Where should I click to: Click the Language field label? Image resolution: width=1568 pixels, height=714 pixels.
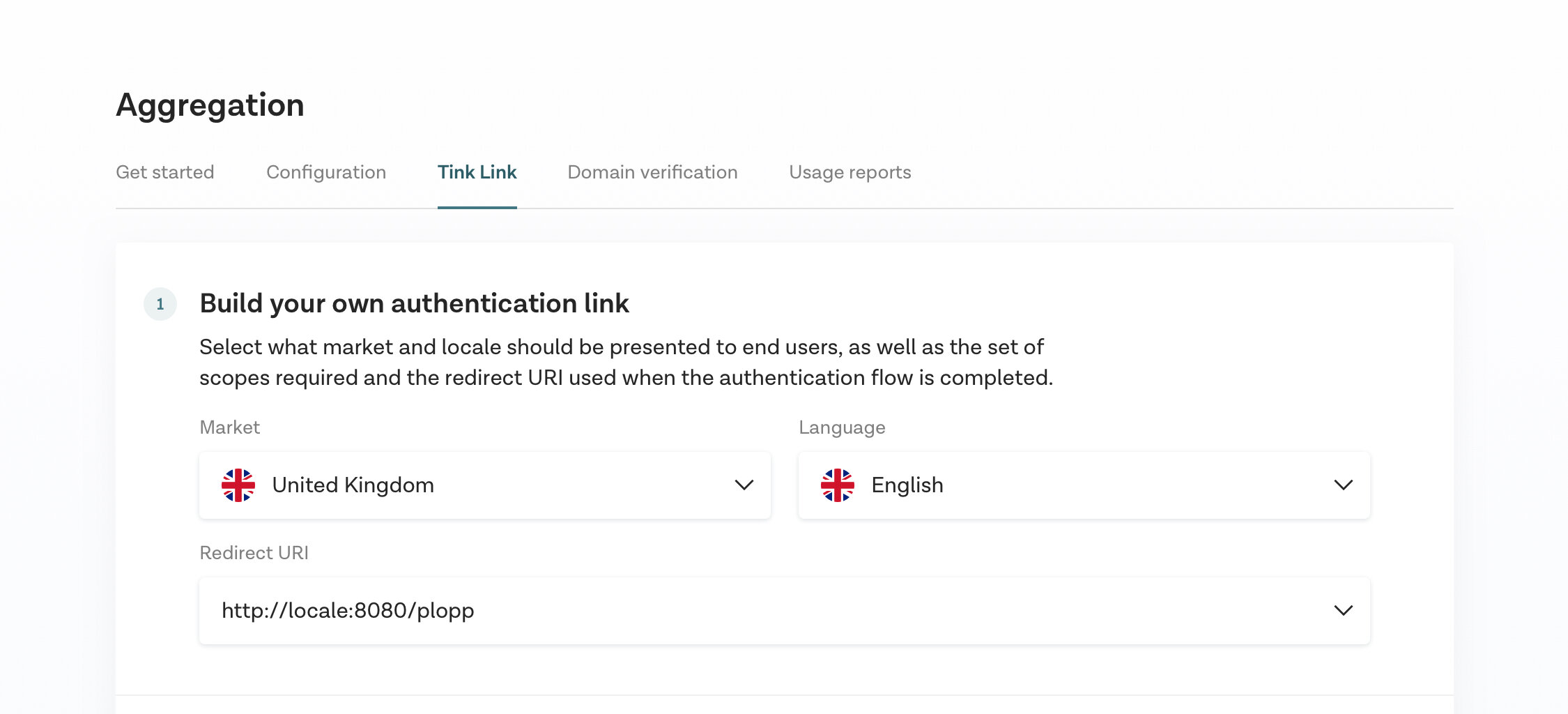pos(842,427)
